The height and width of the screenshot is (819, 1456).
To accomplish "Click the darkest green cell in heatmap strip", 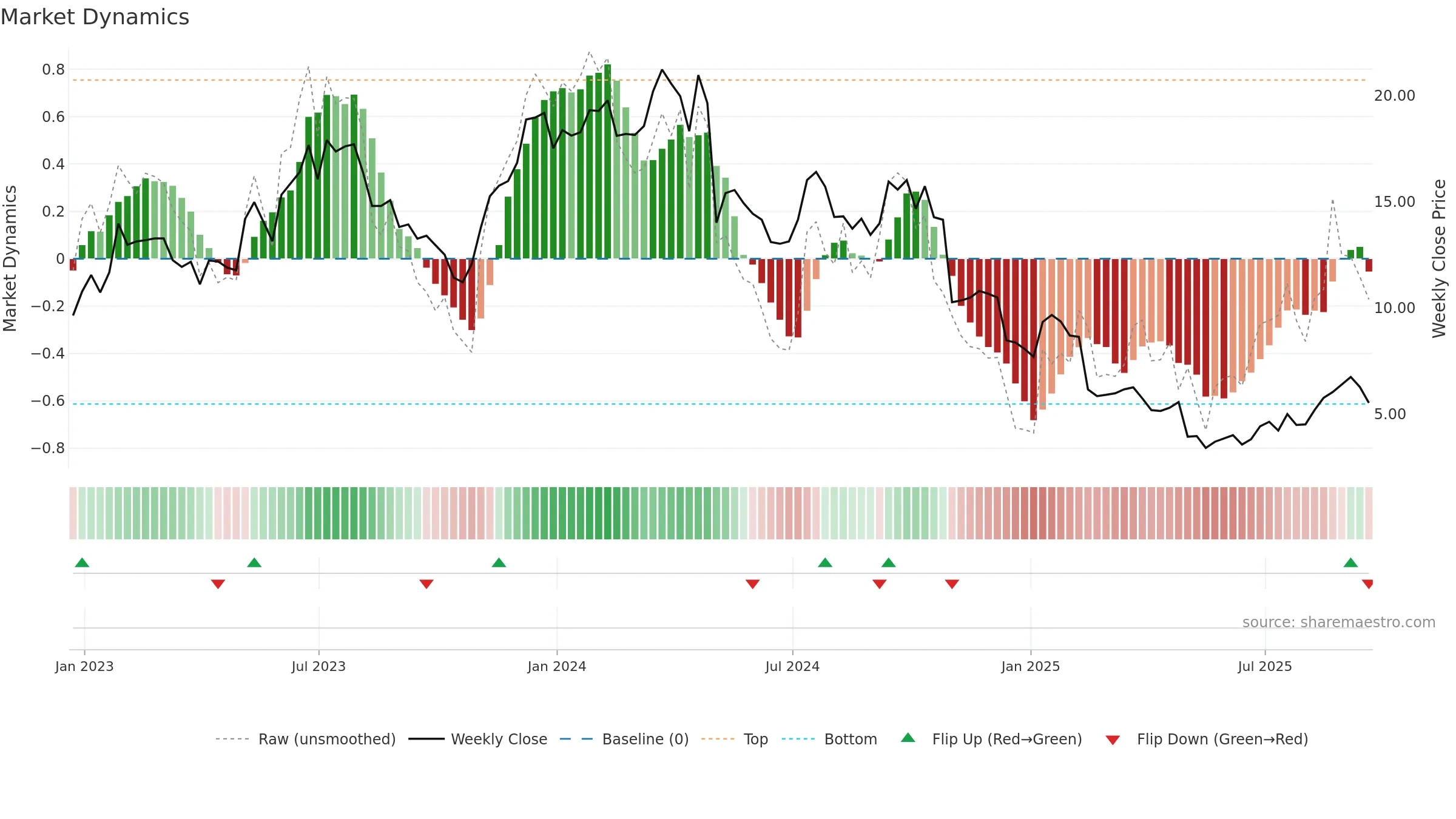I will click(x=607, y=513).
